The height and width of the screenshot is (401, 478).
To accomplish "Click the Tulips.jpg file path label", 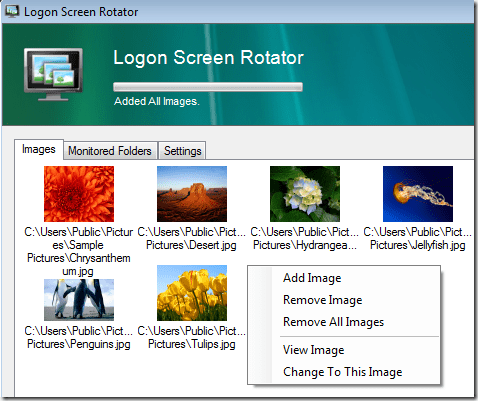I will click(192, 337).
